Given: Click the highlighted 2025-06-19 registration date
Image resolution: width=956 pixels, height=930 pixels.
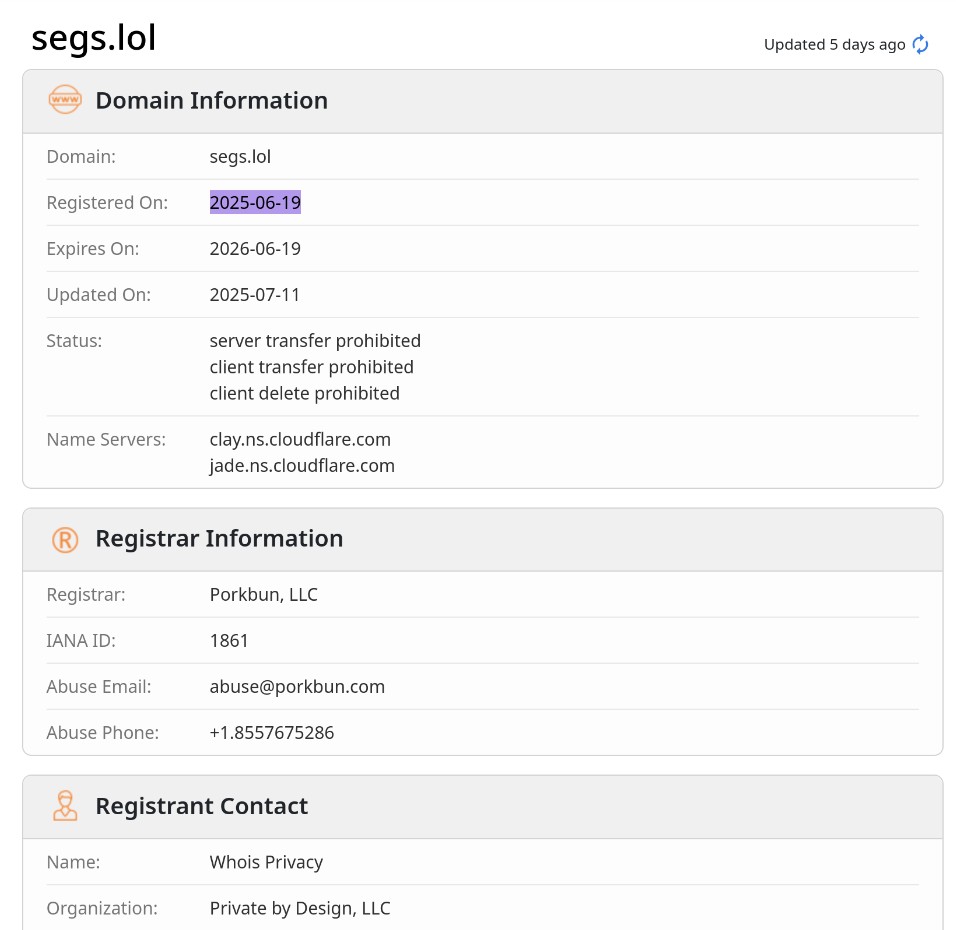Looking at the screenshot, I should [x=255, y=203].
